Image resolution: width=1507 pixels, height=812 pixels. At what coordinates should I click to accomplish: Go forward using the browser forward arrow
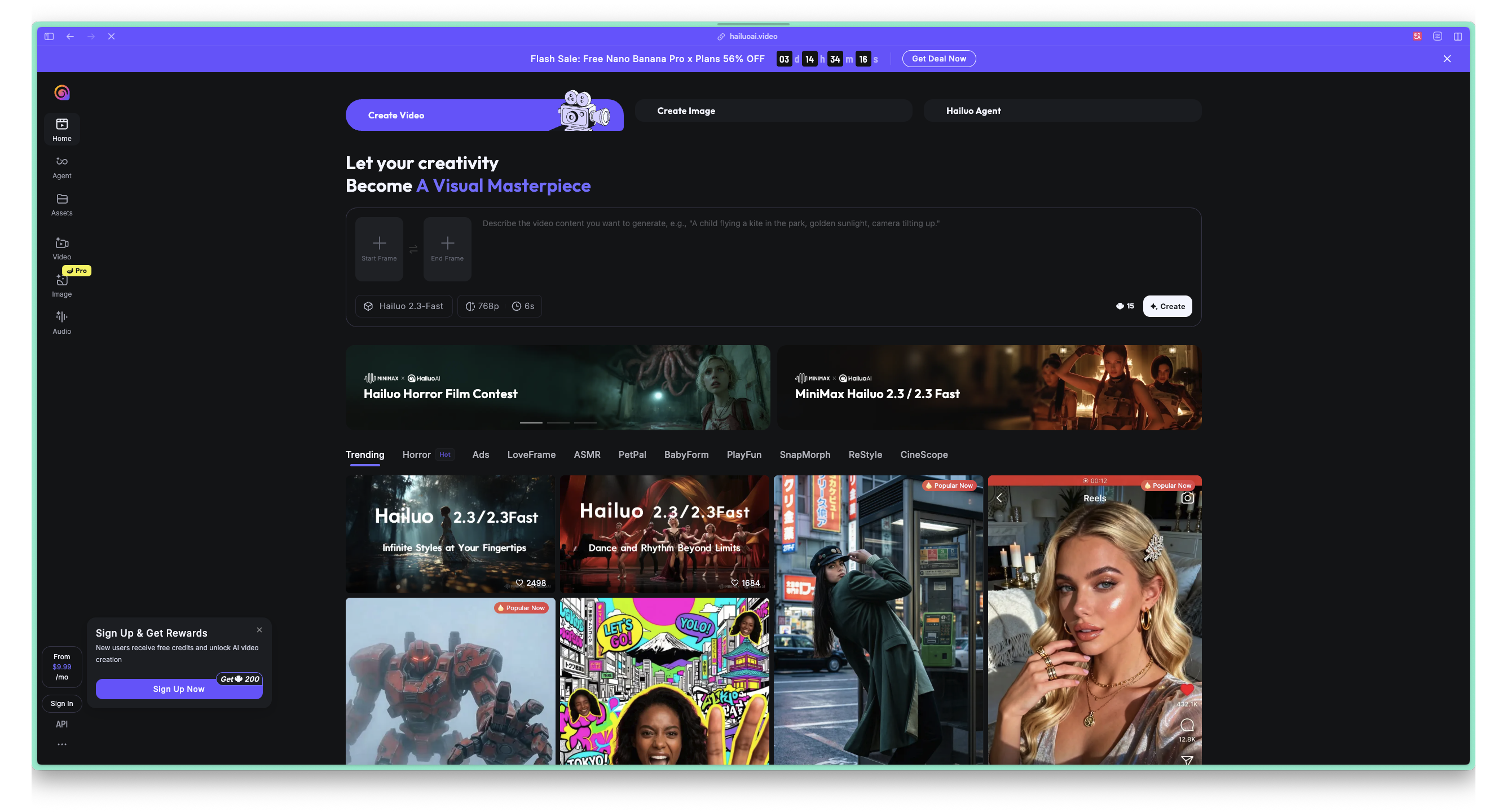(91, 36)
